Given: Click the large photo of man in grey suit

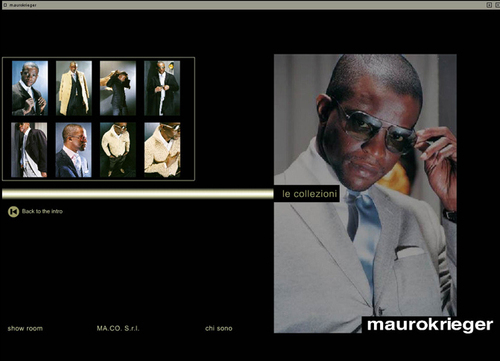Looking at the screenshot, I should [x=365, y=193].
